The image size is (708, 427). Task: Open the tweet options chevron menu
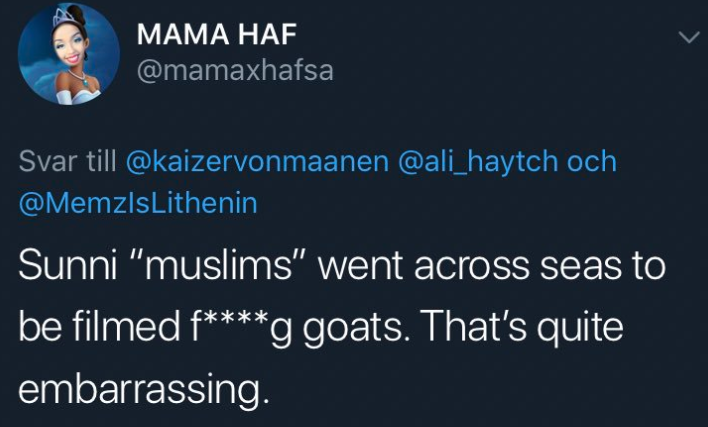pyautogui.click(x=687, y=37)
